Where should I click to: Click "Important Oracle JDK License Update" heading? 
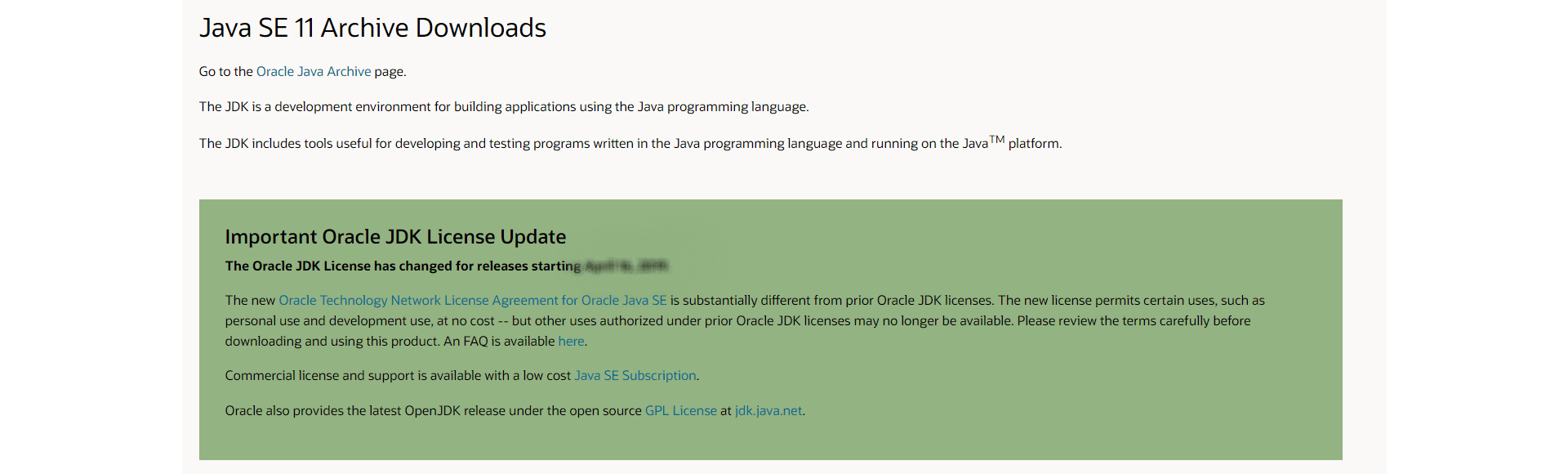pyautogui.click(x=395, y=237)
